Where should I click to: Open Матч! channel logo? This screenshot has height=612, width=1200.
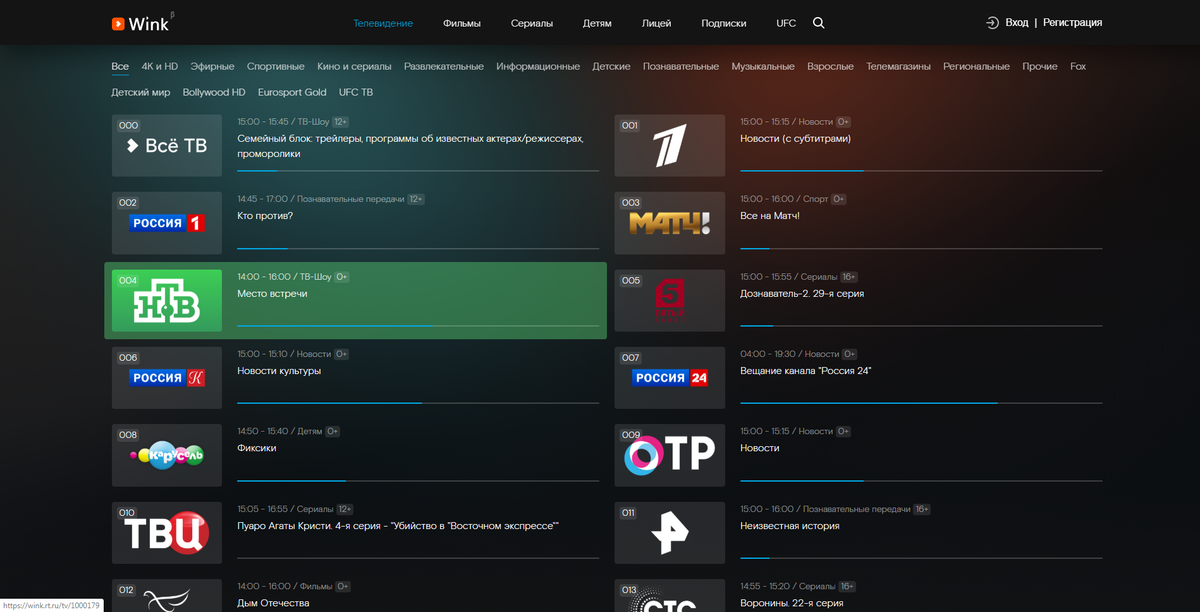(x=669, y=223)
